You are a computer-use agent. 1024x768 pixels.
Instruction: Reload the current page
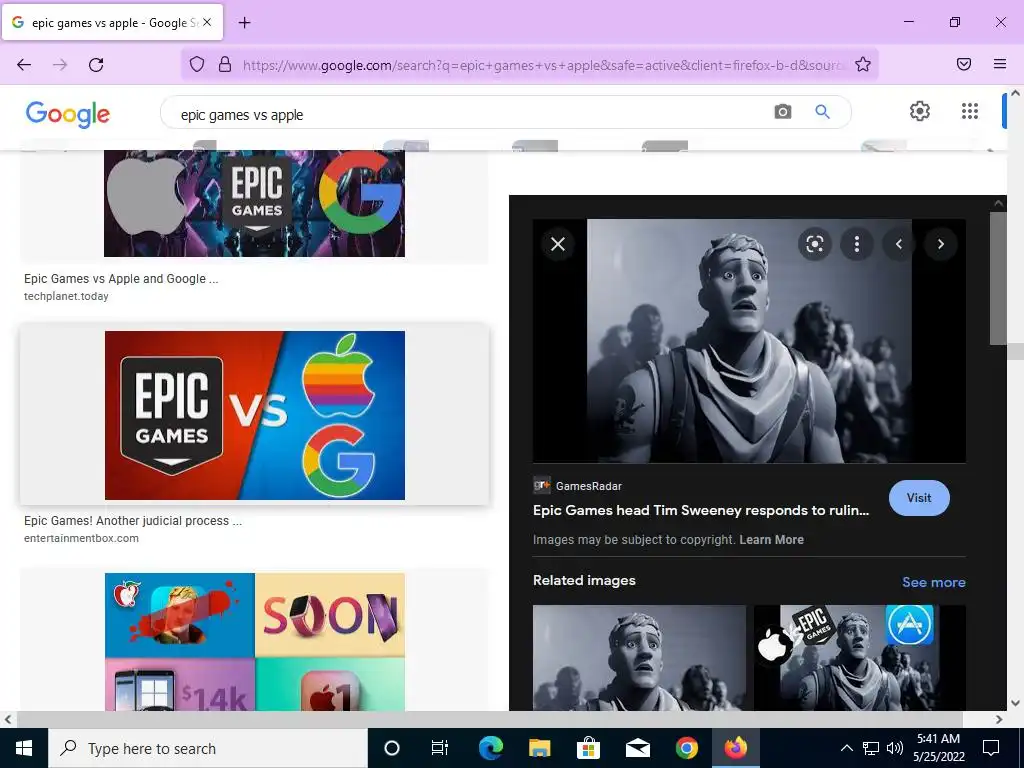(96, 64)
